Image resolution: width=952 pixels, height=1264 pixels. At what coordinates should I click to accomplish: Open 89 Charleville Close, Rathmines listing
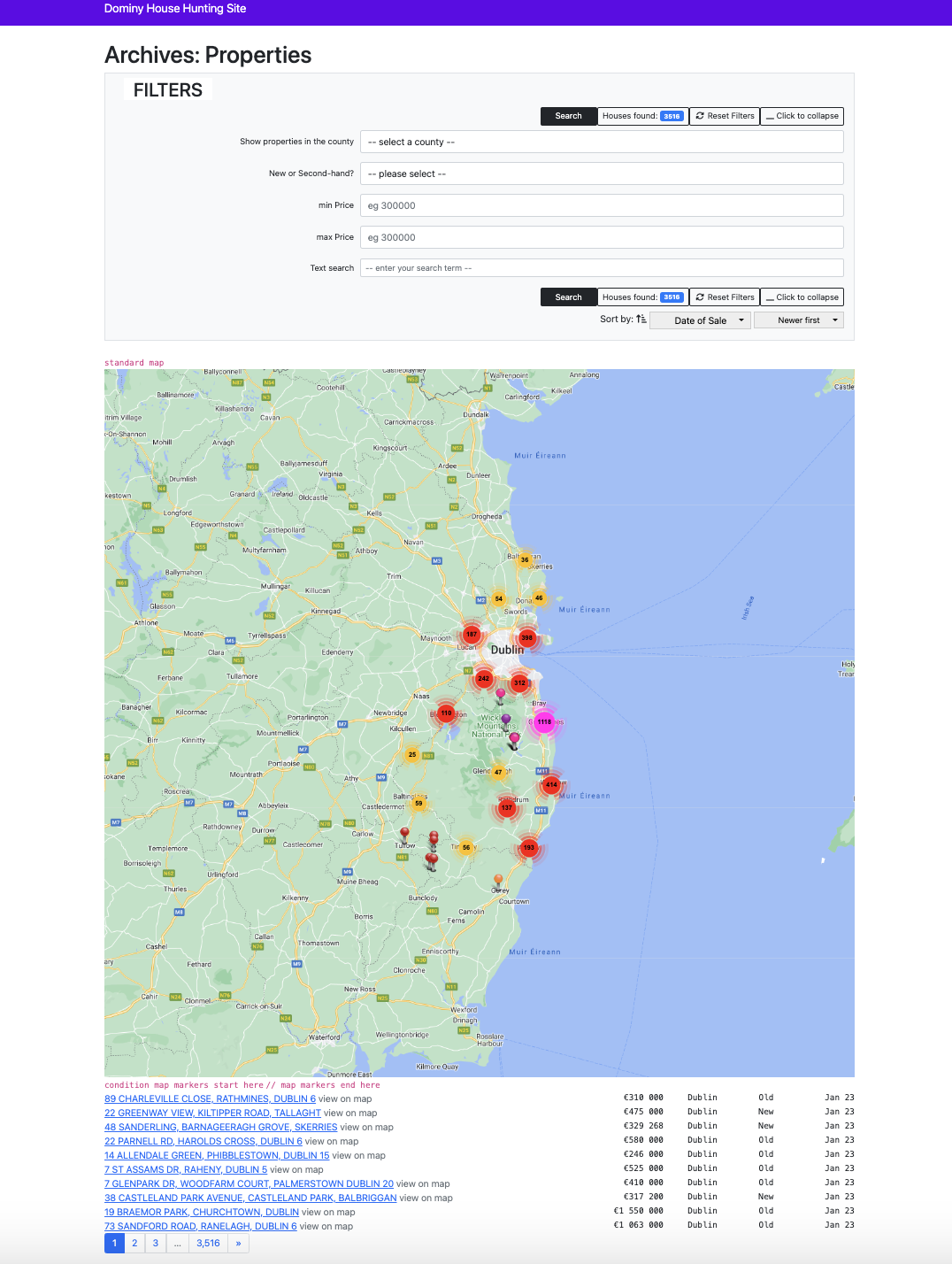pyautogui.click(x=210, y=1098)
